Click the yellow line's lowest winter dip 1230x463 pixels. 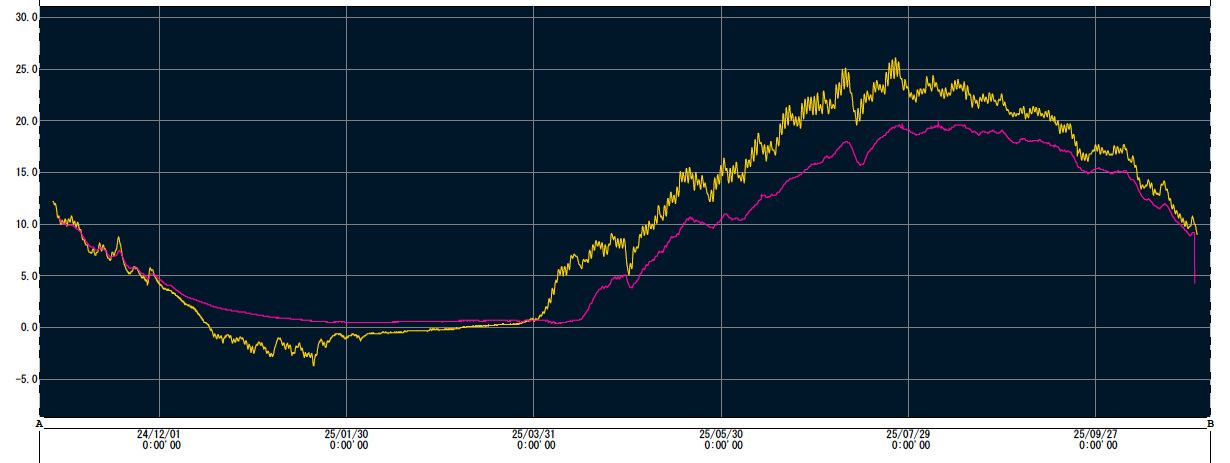coord(314,365)
